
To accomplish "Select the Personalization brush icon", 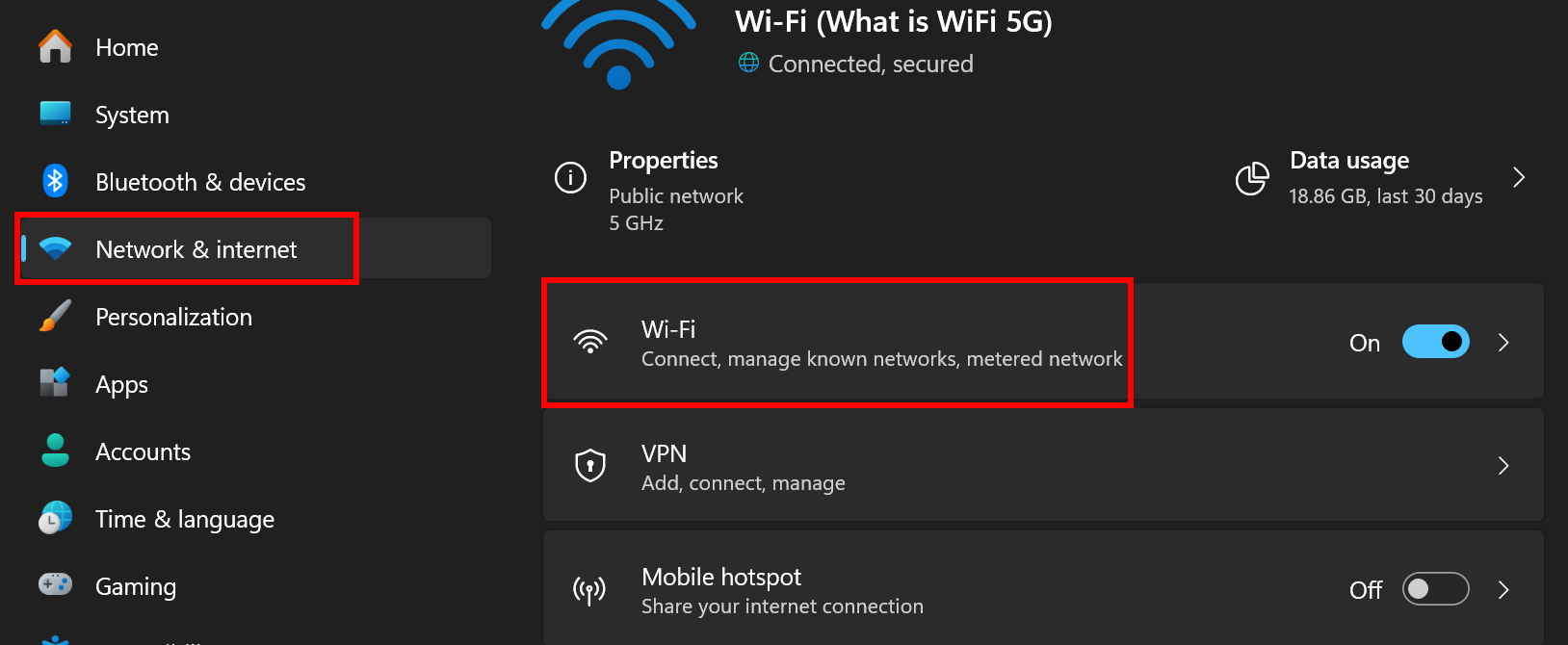I will click(x=55, y=316).
